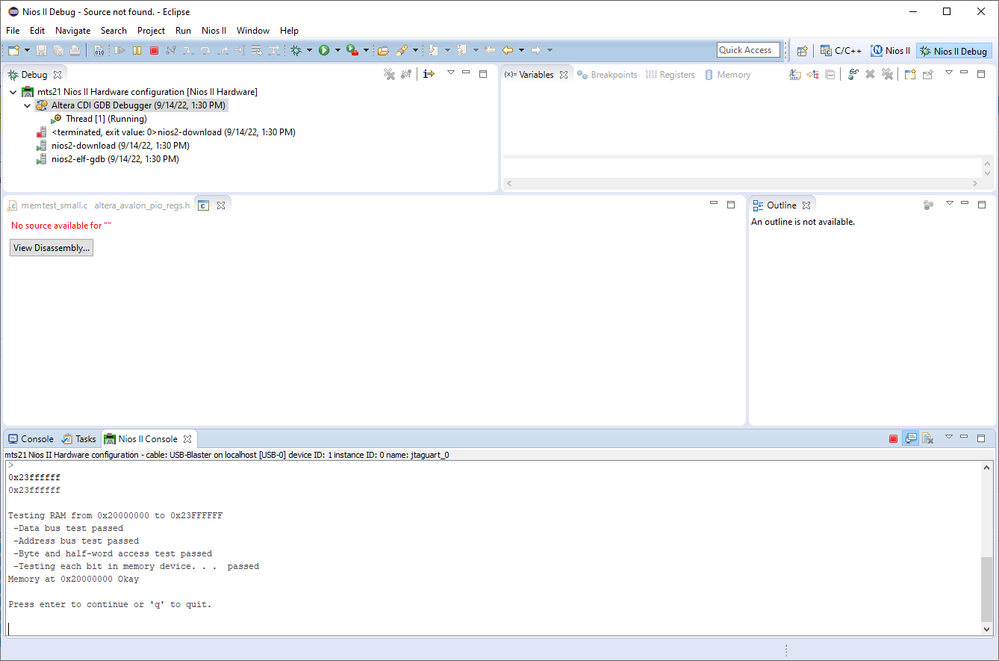Maximize the Nios II Console view
The height and width of the screenshot is (661, 999).
tap(981, 439)
